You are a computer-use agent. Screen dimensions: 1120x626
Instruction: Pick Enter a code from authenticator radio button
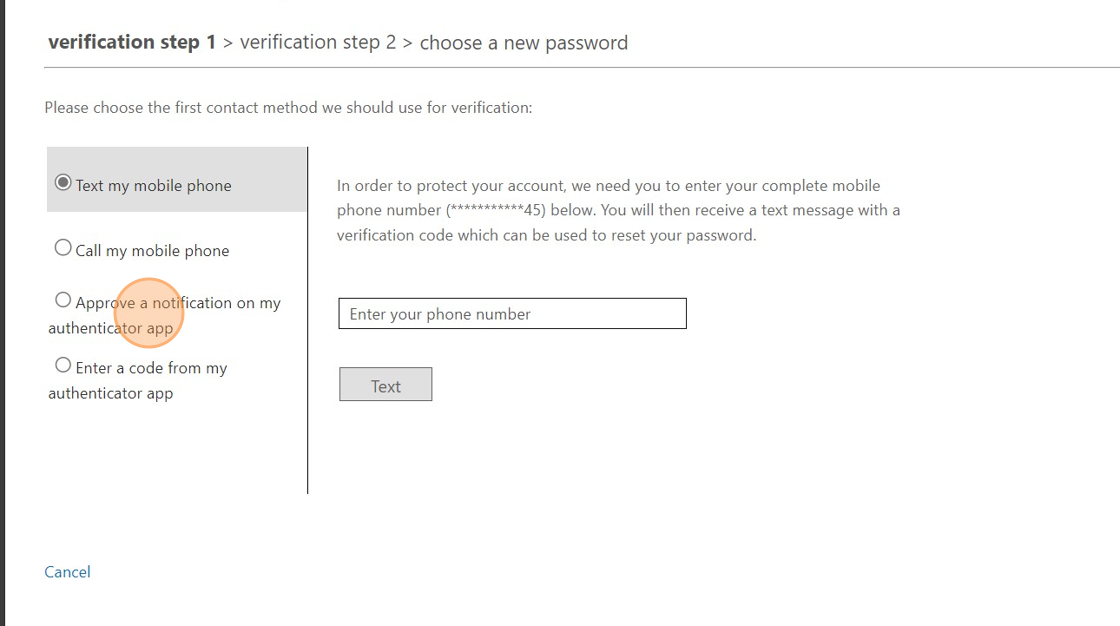point(63,365)
